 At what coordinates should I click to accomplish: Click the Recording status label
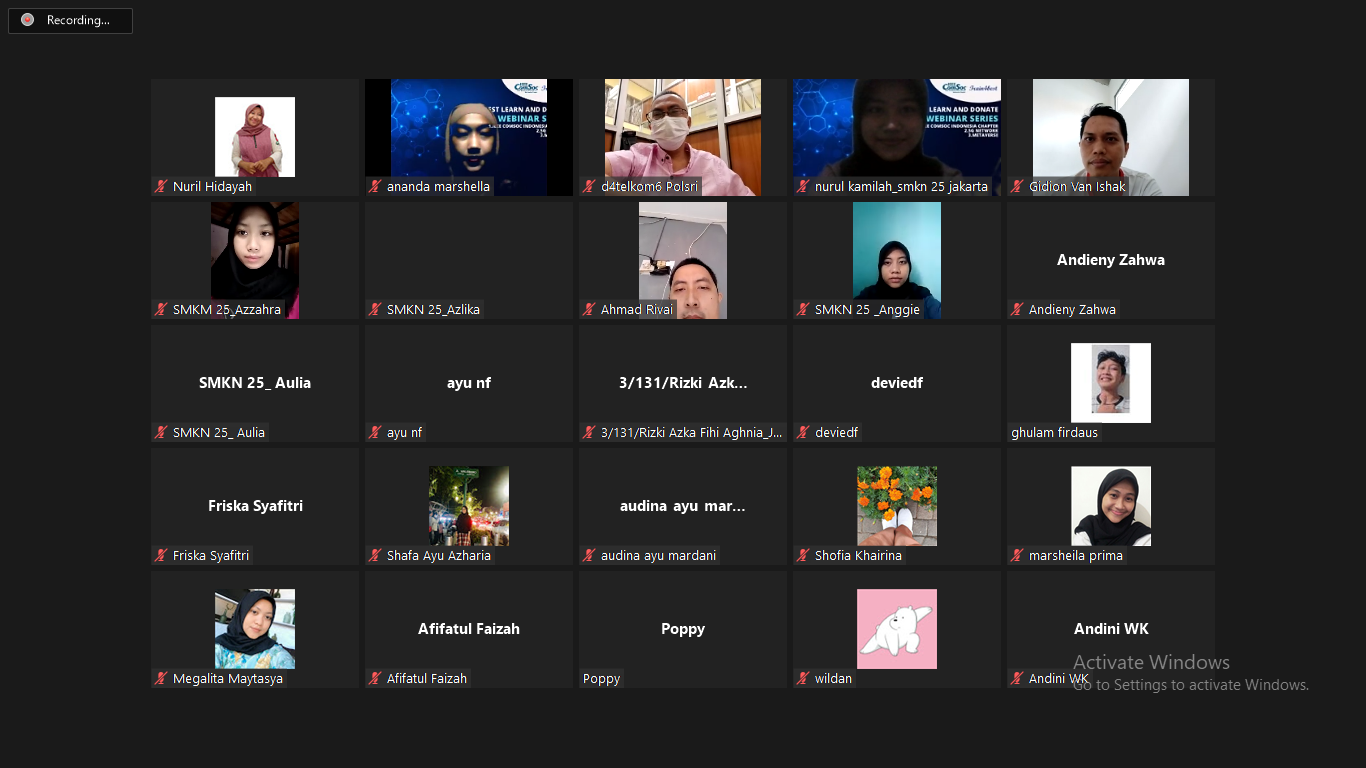(78, 20)
